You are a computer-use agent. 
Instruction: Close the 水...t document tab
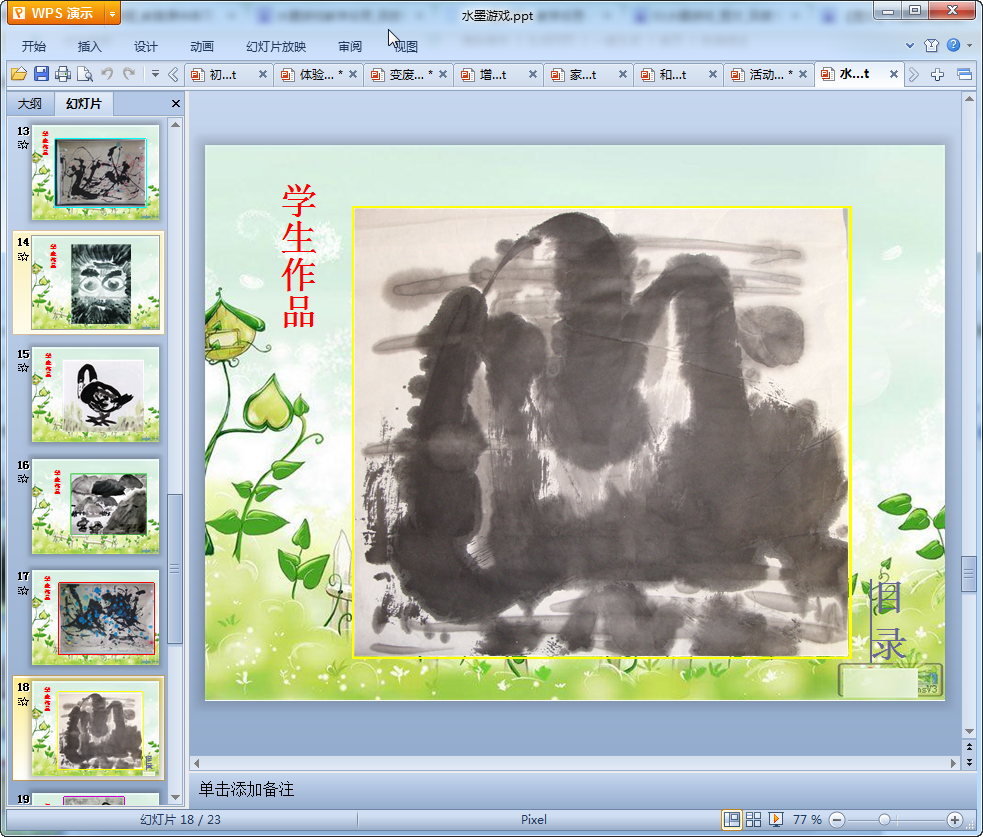pyautogui.click(x=894, y=74)
